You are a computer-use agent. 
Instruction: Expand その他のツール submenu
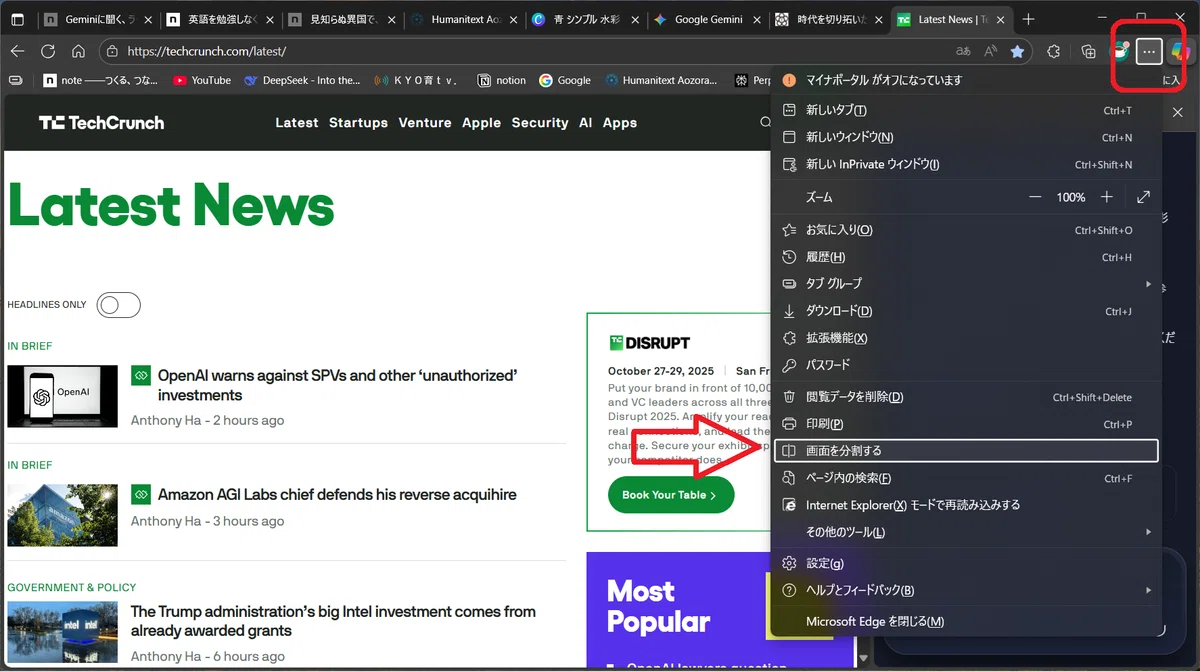pyautogui.click(x=966, y=532)
